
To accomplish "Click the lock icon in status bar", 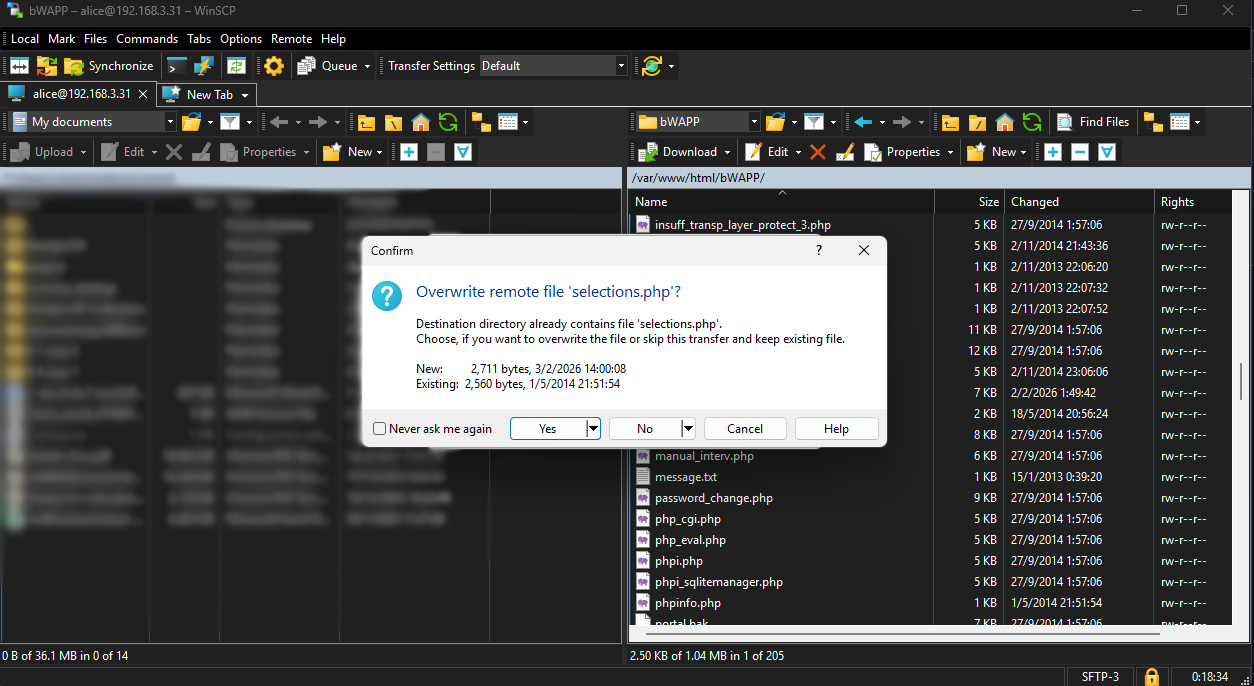I will click(1151, 677).
